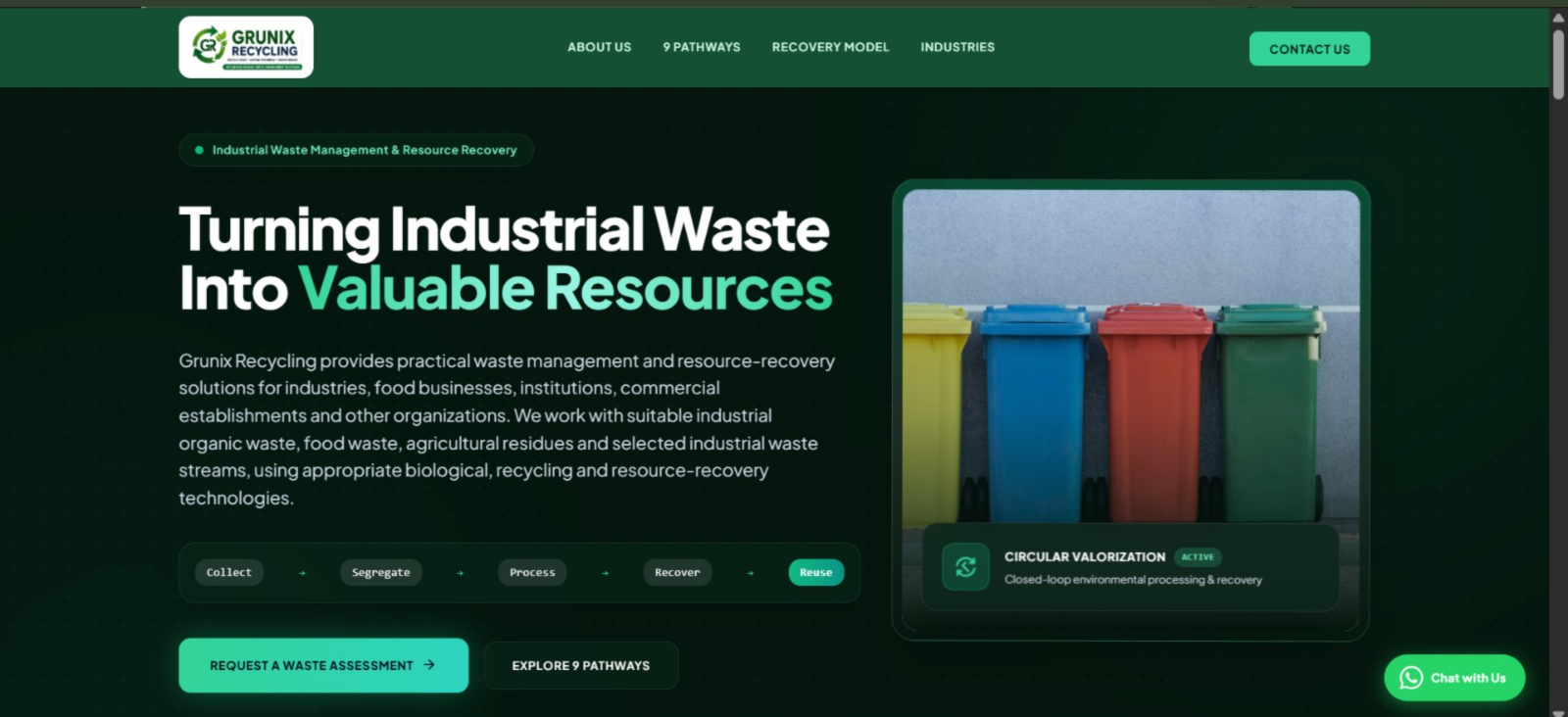Select the Segregate step chip
The height and width of the screenshot is (717, 1568).
pos(381,572)
